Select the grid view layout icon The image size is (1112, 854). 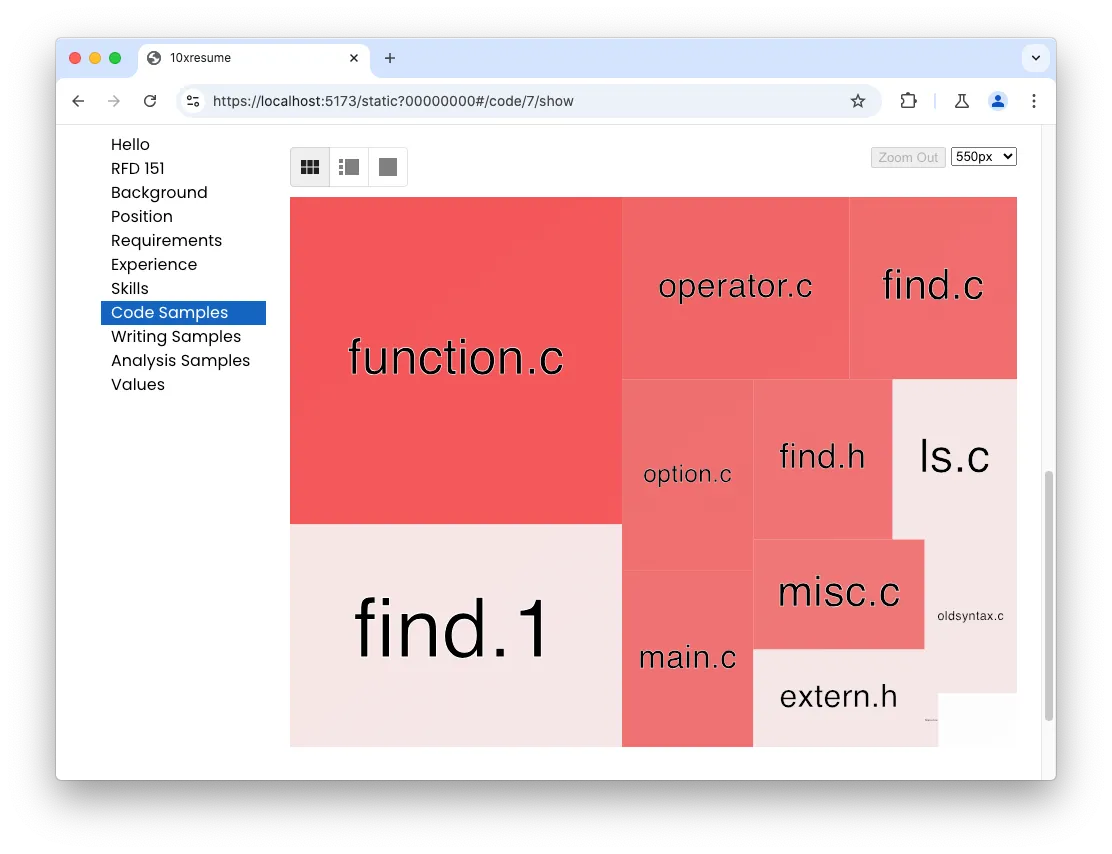[x=309, y=166]
